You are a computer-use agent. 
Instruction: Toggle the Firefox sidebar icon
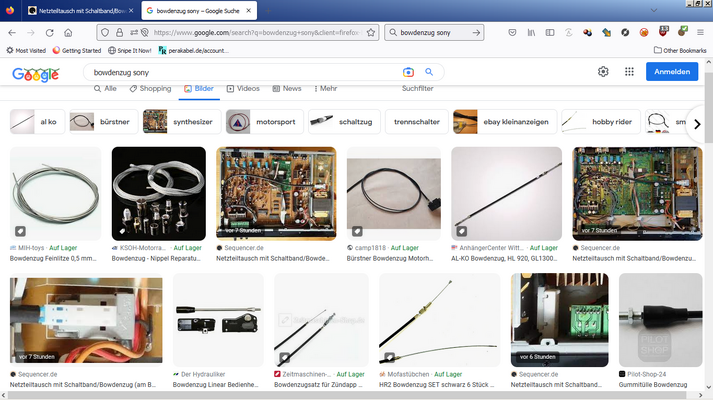(x=550, y=32)
